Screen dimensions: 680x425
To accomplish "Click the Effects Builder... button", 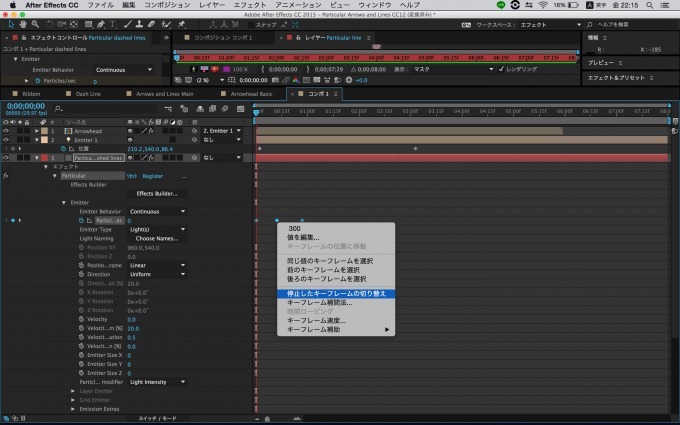I will (155, 193).
